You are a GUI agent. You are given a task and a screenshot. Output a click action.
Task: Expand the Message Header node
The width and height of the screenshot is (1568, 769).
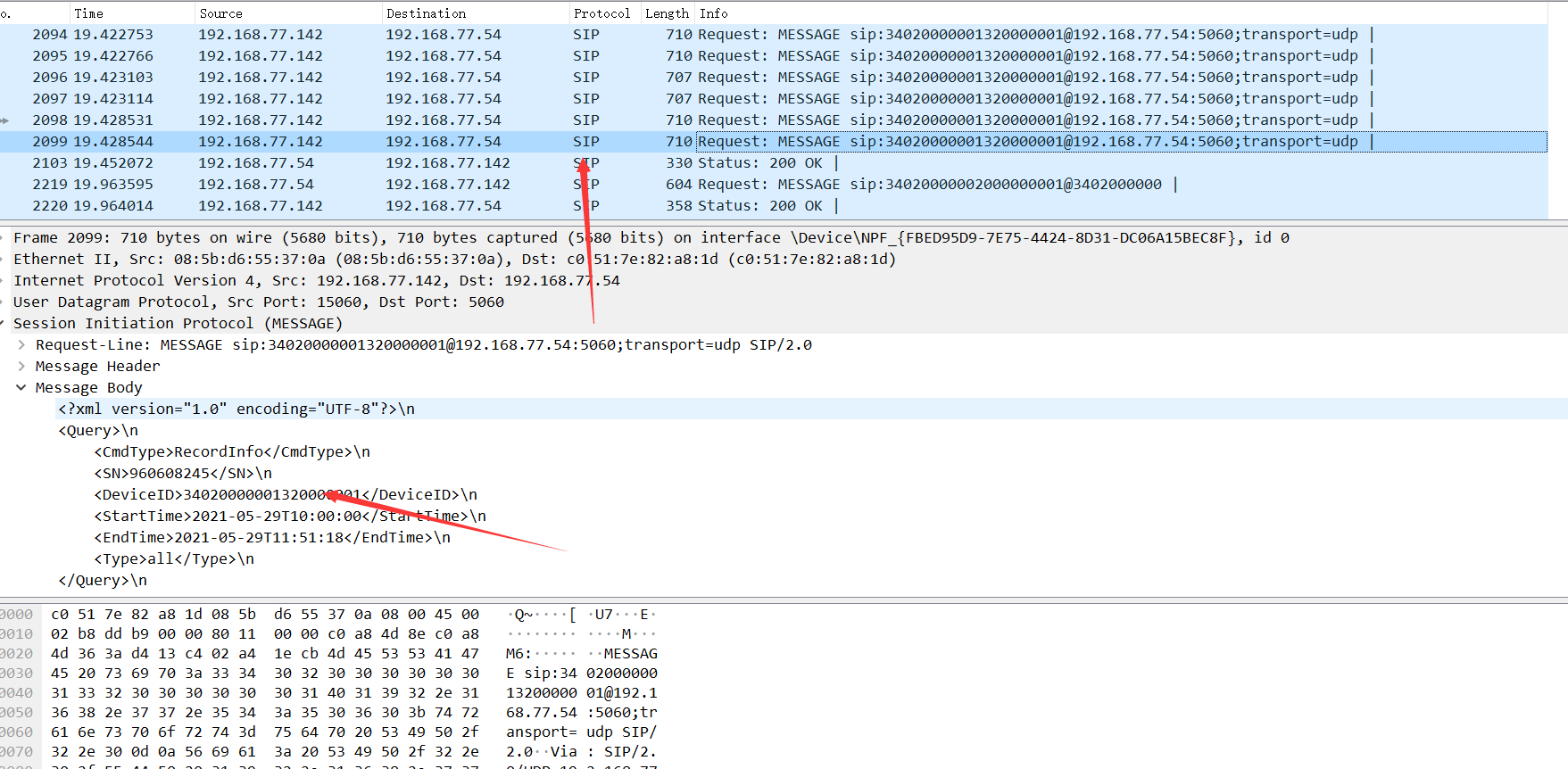coord(21,366)
